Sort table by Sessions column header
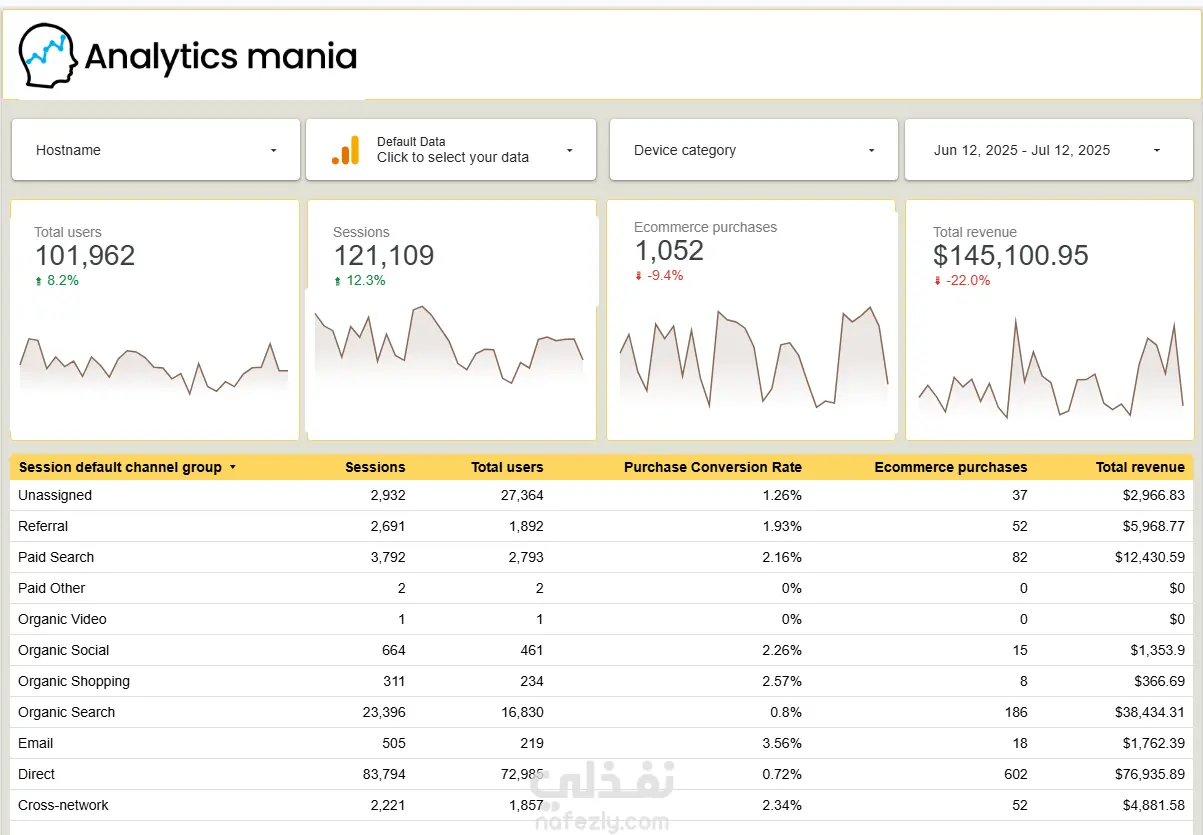 click(x=375, y=467)
